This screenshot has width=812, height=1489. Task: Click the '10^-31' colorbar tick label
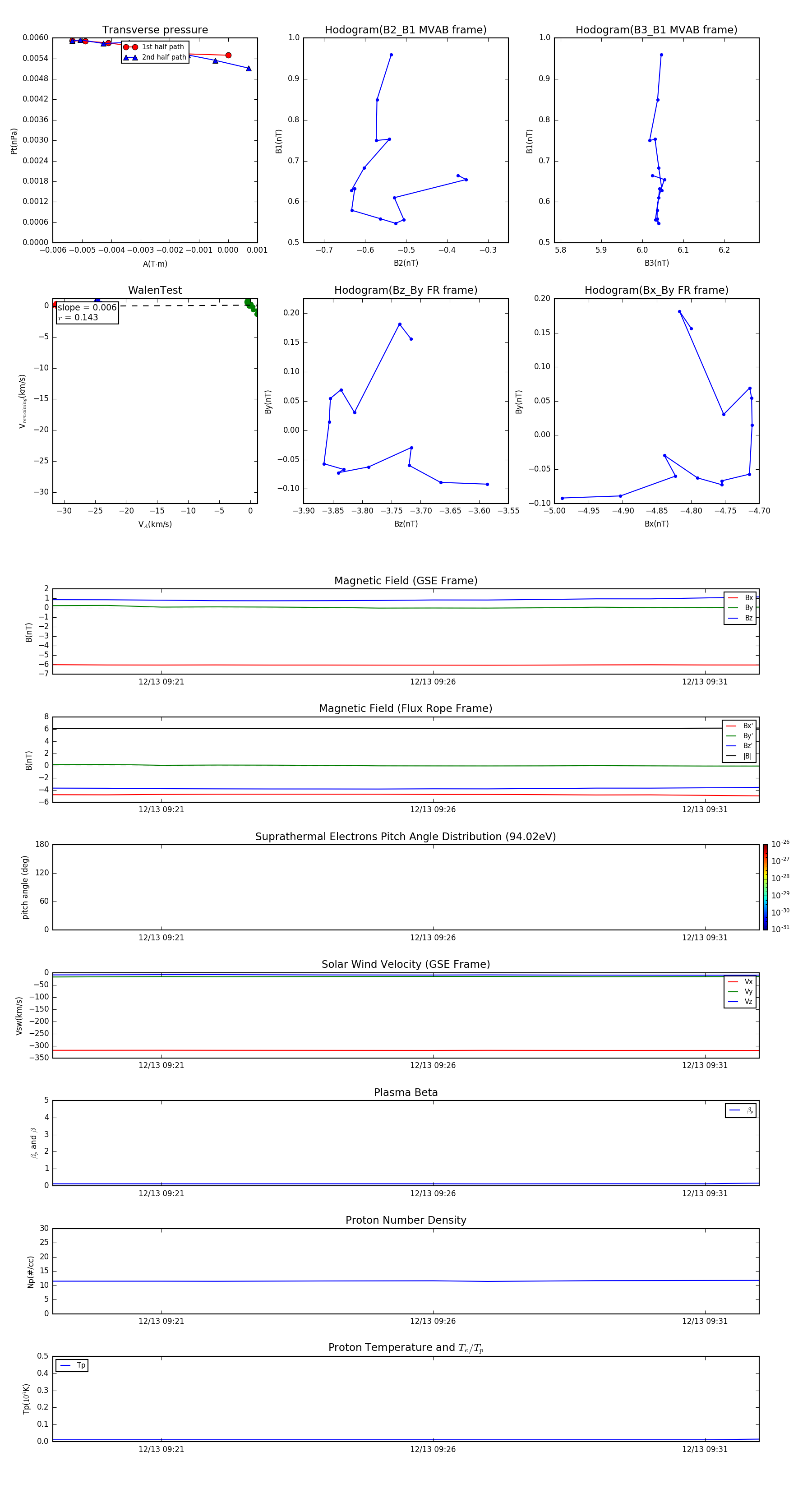(x=780, y=929)
